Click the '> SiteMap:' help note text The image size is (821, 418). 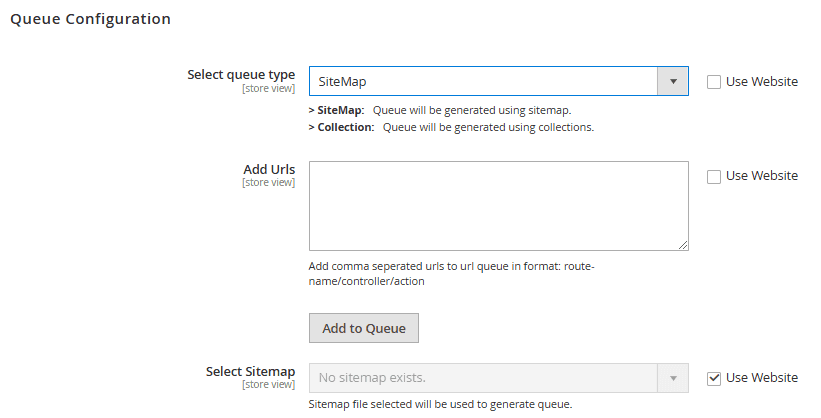337,110
